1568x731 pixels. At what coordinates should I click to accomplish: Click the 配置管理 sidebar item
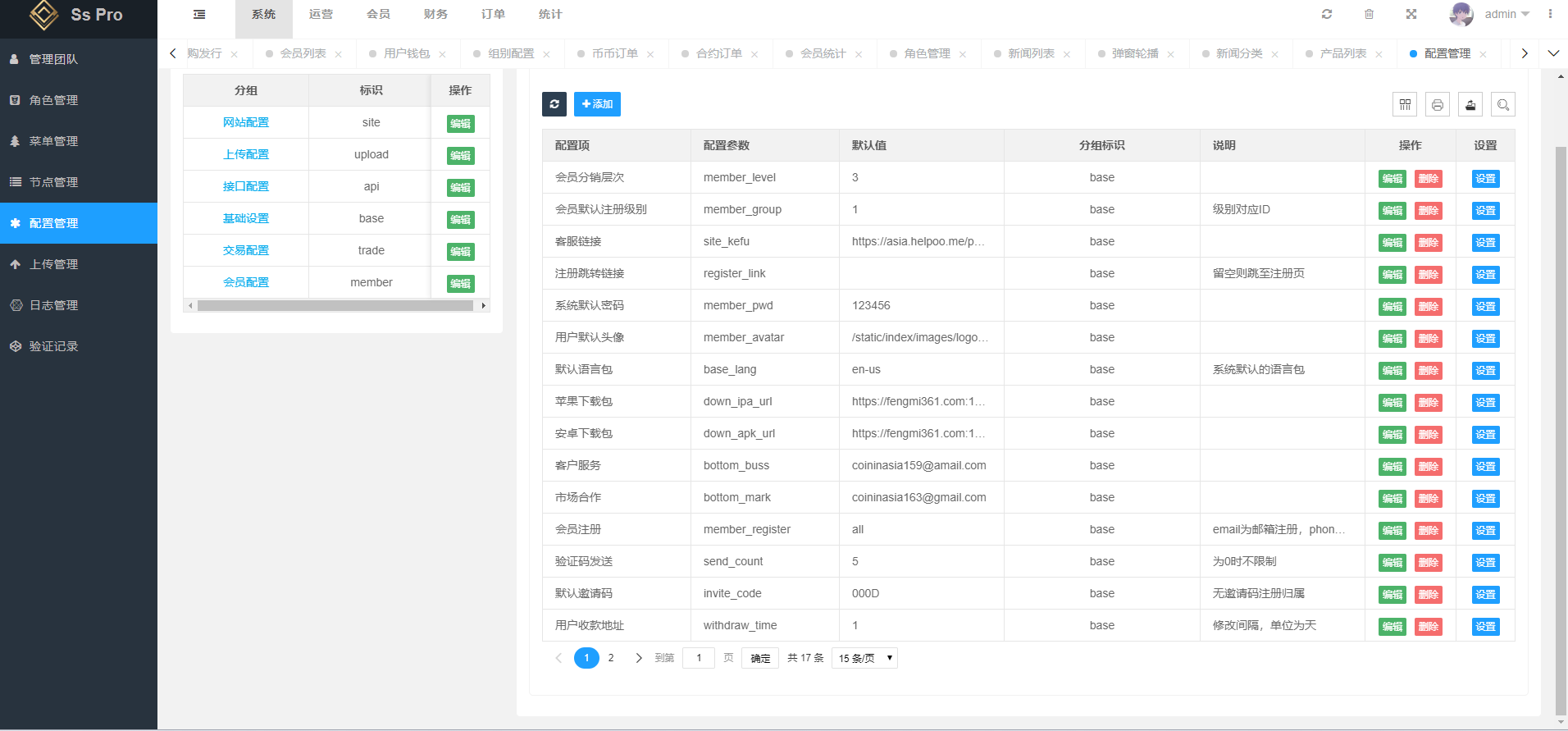point(79,223)
